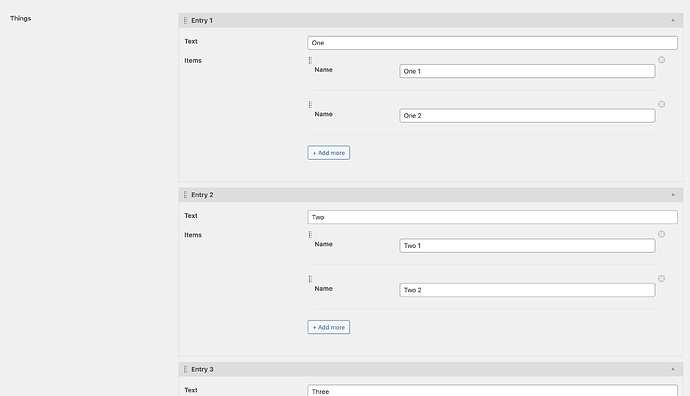Click the 'Name' label beside 'Two 2'

(323, 289)
